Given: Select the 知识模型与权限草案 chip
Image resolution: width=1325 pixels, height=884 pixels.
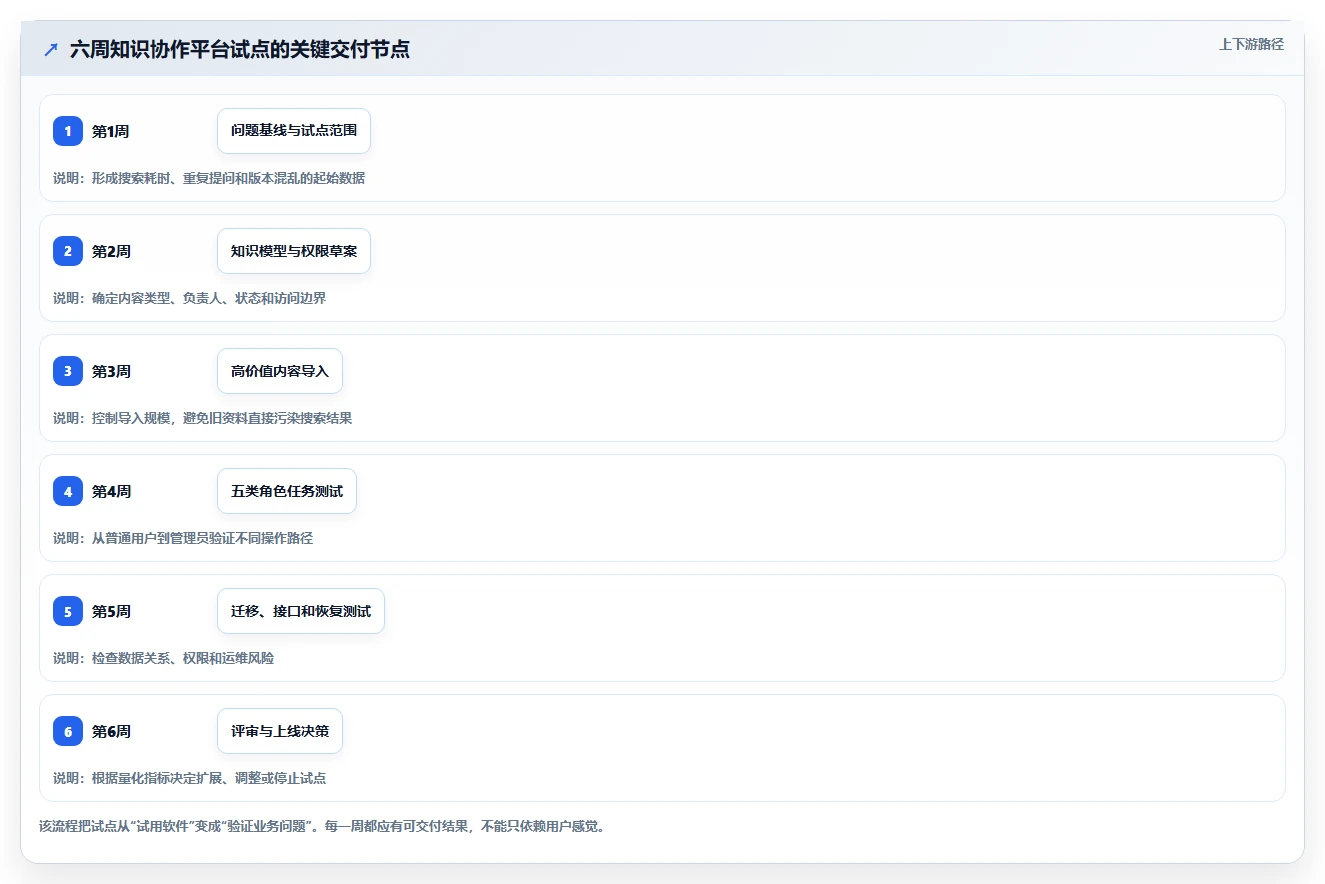Looking at the screenshot, I should click(294, 251).
